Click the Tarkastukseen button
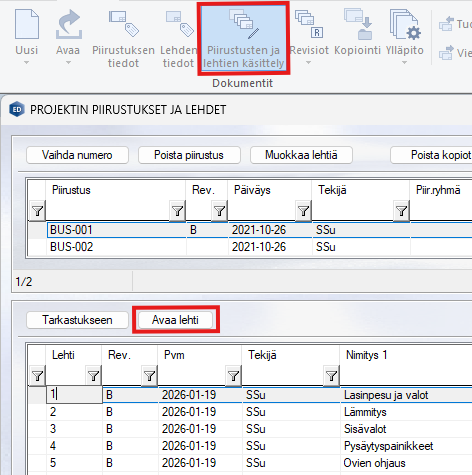Screen dimensions: 472x475 pyautogui.click(x=77, y=320)
